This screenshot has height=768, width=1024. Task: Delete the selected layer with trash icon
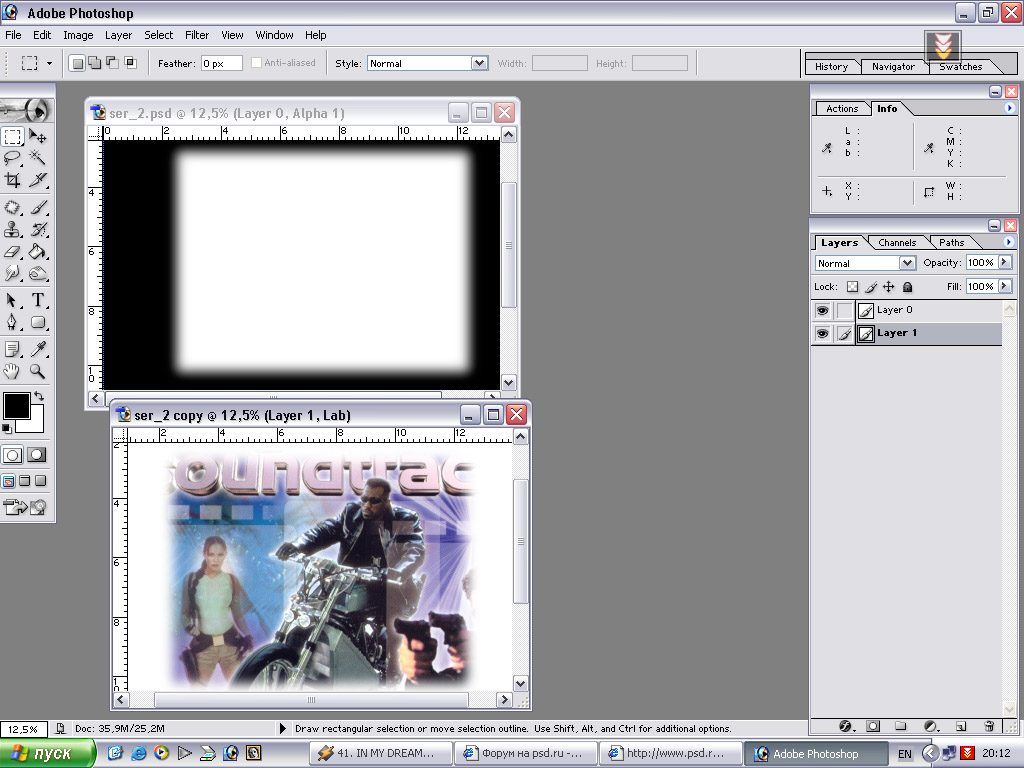click(989, 726)
